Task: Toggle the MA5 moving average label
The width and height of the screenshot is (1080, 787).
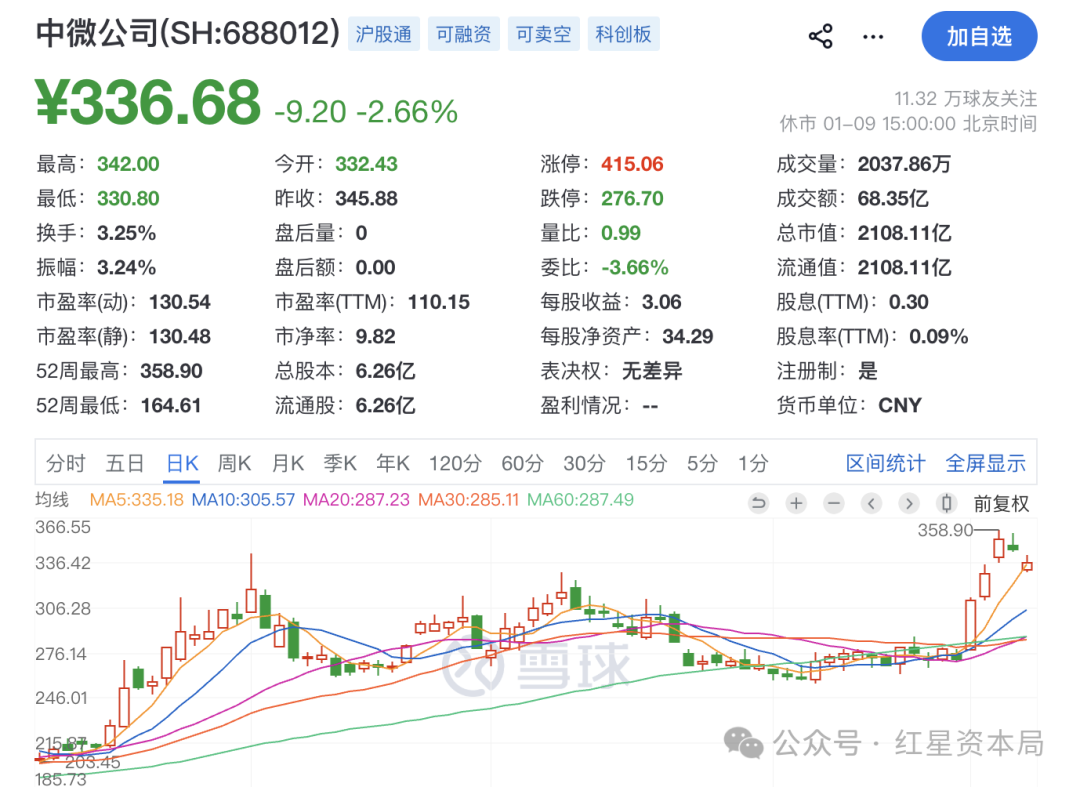Action: click(137, 499)
